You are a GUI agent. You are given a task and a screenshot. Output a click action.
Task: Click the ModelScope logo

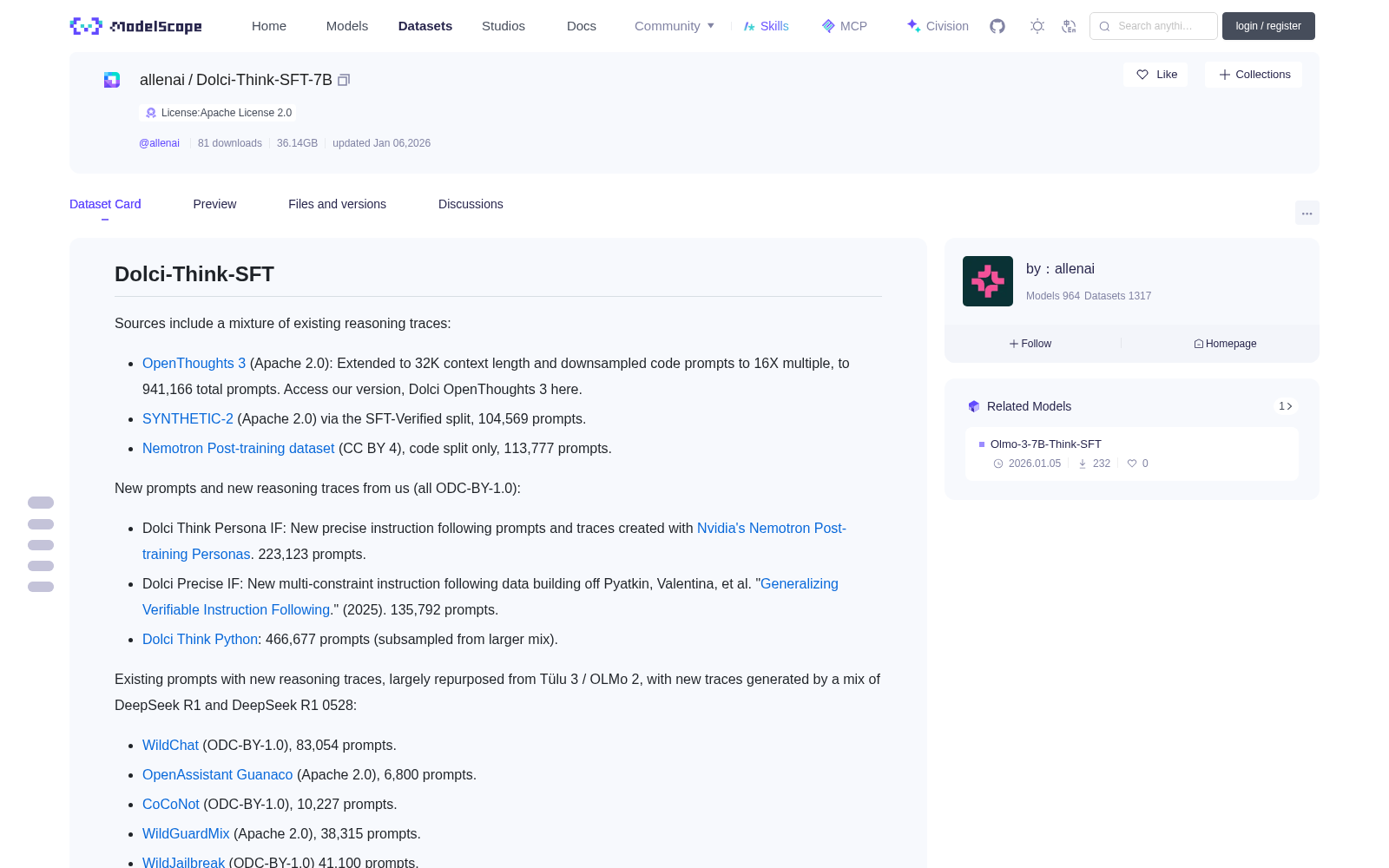coord(135,26)
